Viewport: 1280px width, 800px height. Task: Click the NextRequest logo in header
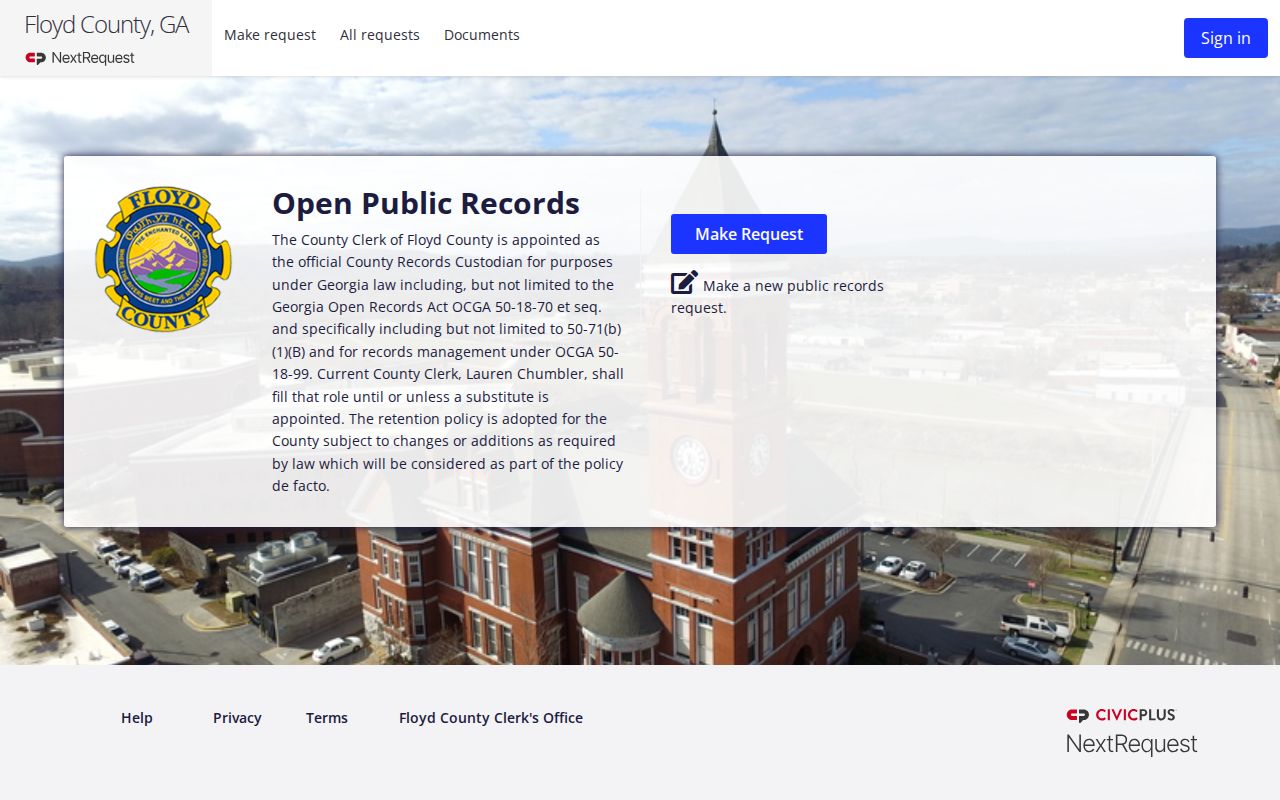(x=80, y=58)
